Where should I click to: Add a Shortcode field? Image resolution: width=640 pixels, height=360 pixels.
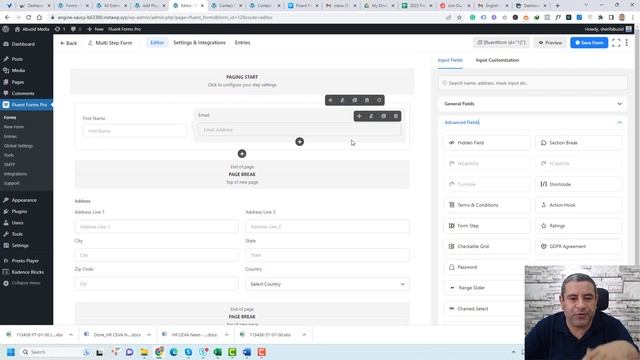point(578,184)
